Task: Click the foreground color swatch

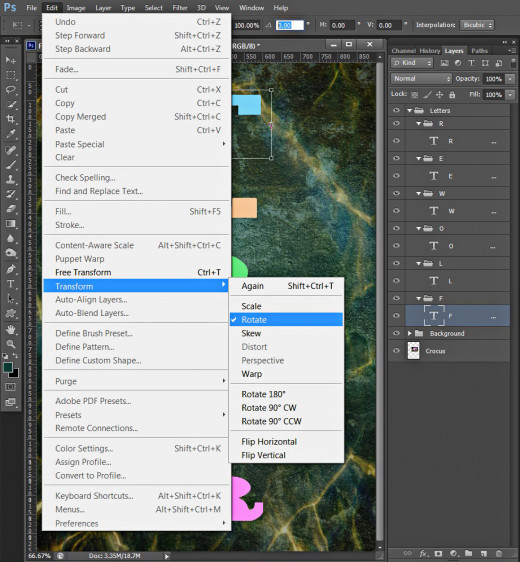Action: click(8, 367)
